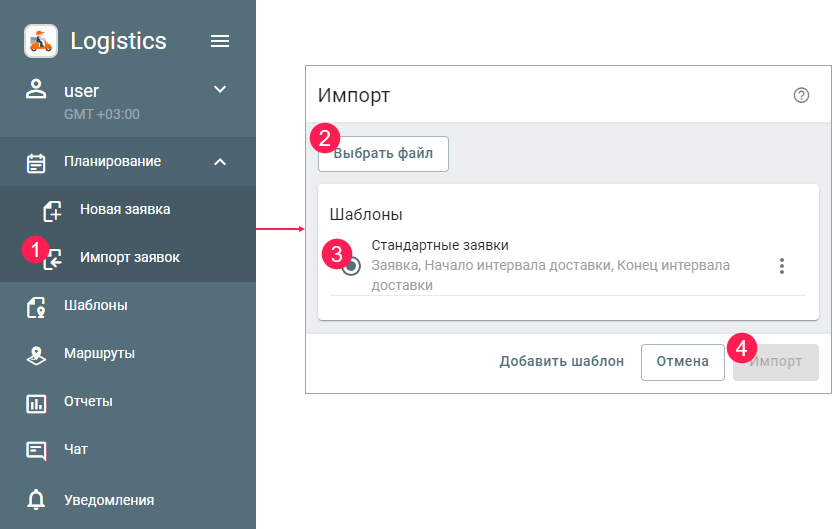Open the hamburger menu in sidebar header
This screenshot has height=529, width=832.
(220, 41)
